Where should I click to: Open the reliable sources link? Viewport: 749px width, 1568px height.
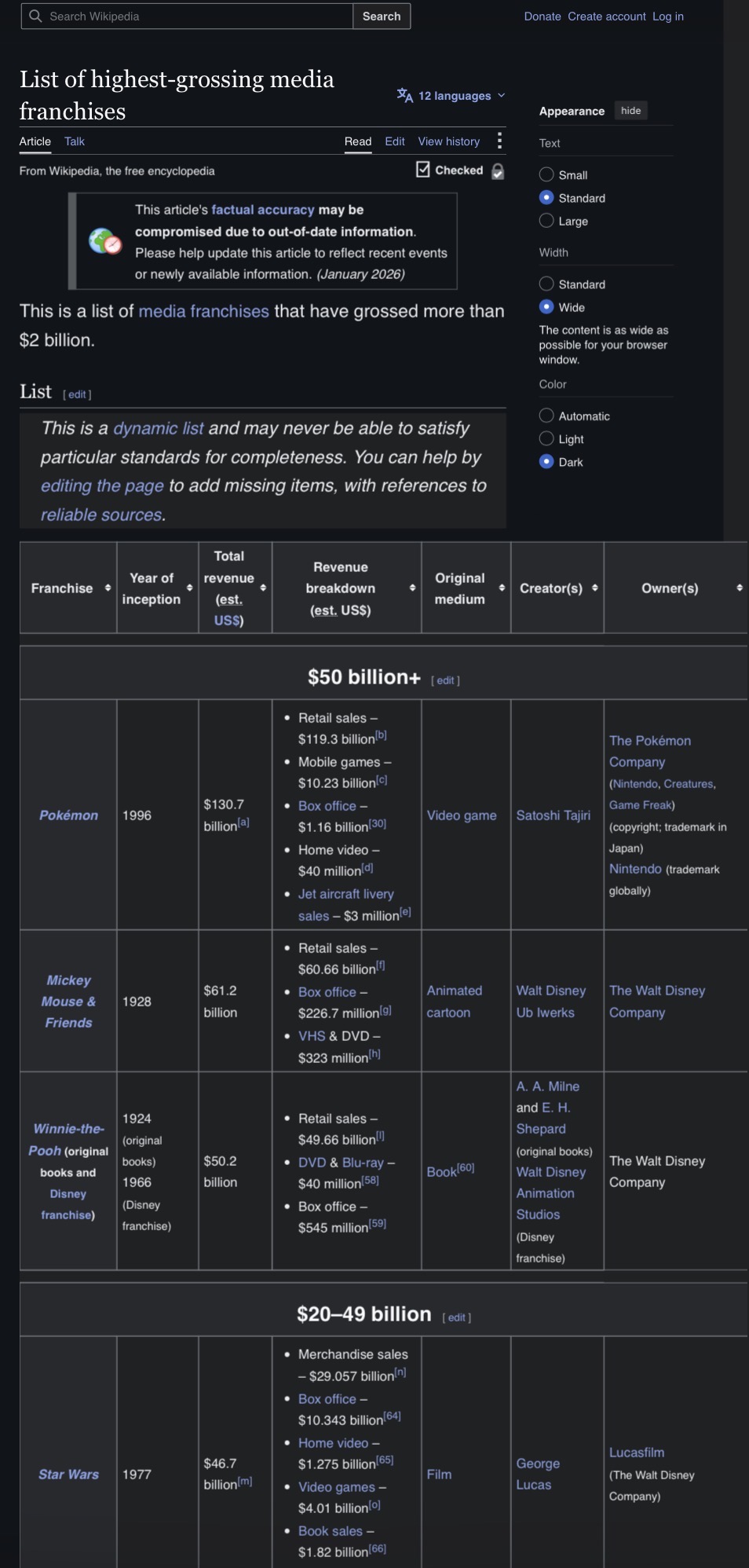pos(102,515)
